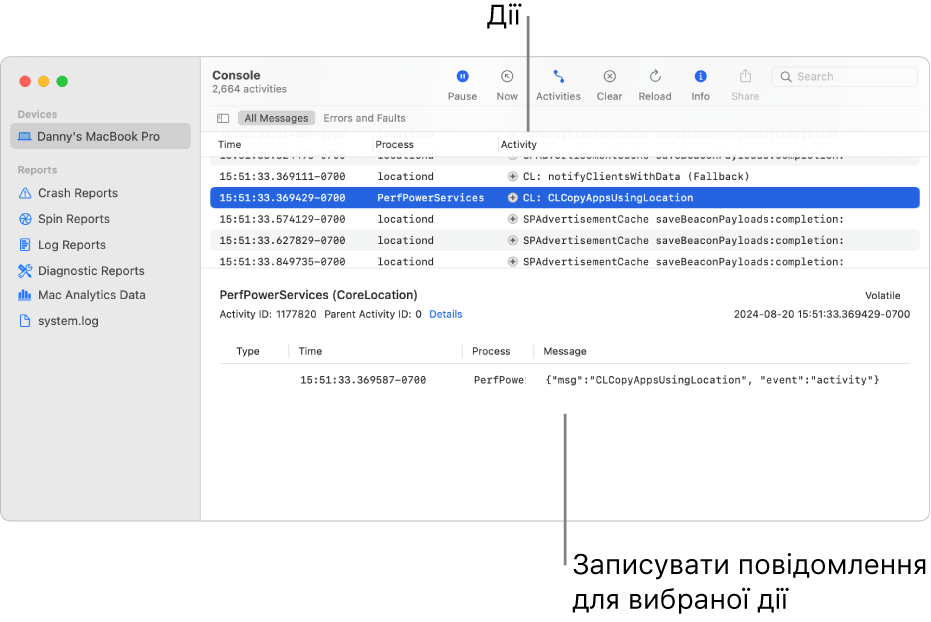Click the Log Reports document icon
The image size is (931, 622).
[25, 245]
